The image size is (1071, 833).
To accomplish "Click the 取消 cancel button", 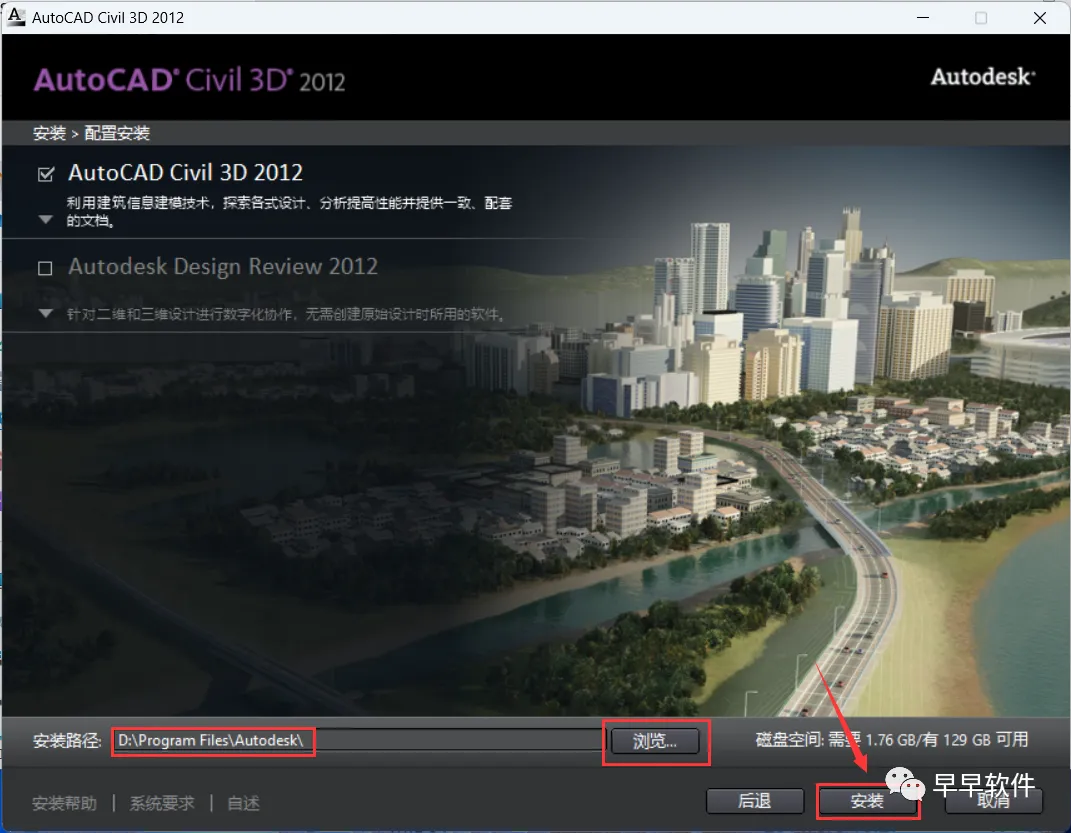I will [994, 801].
